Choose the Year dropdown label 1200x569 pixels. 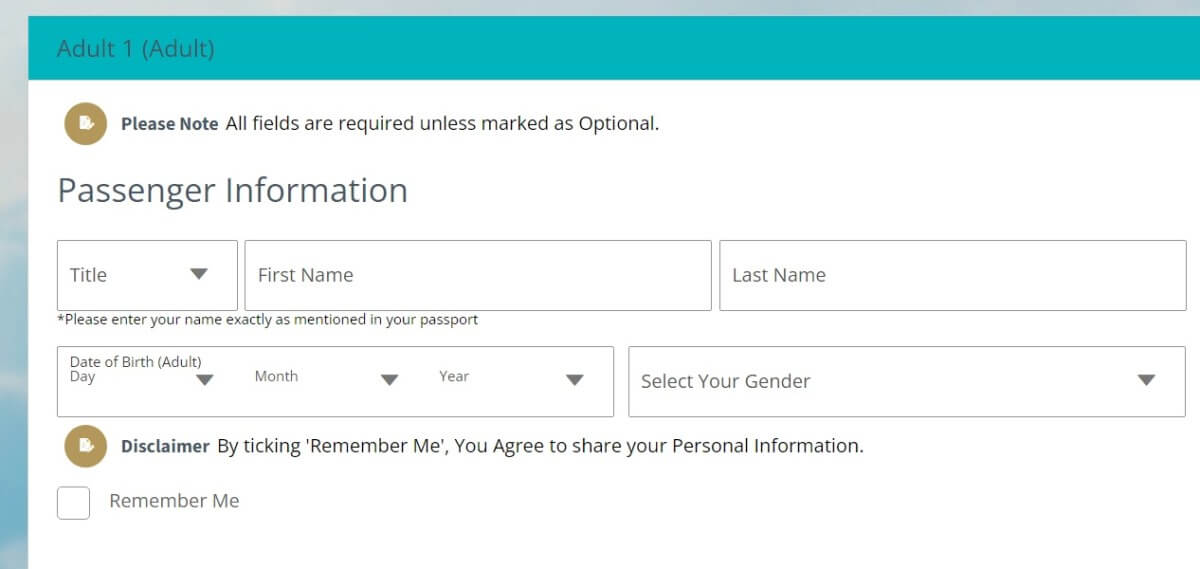[x=454, y=376]
